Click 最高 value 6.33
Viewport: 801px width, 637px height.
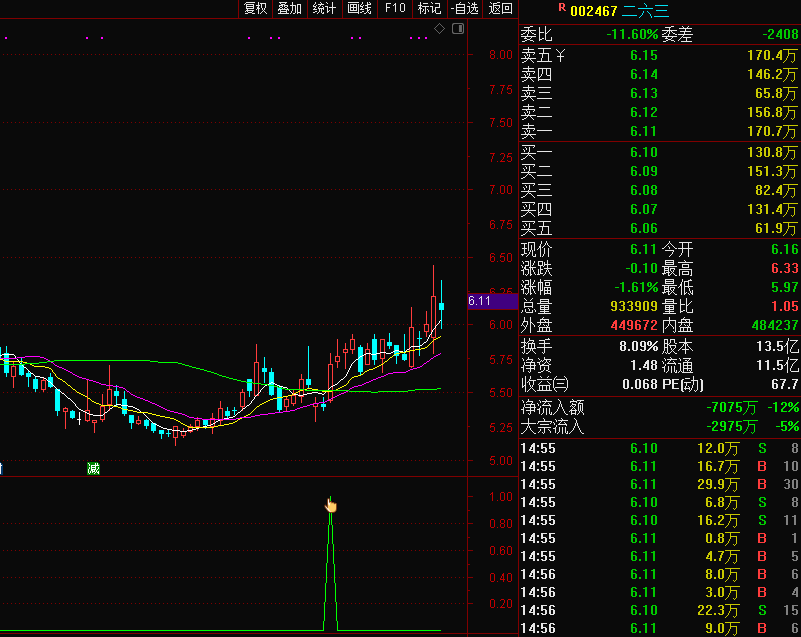(x=784, y=268)
